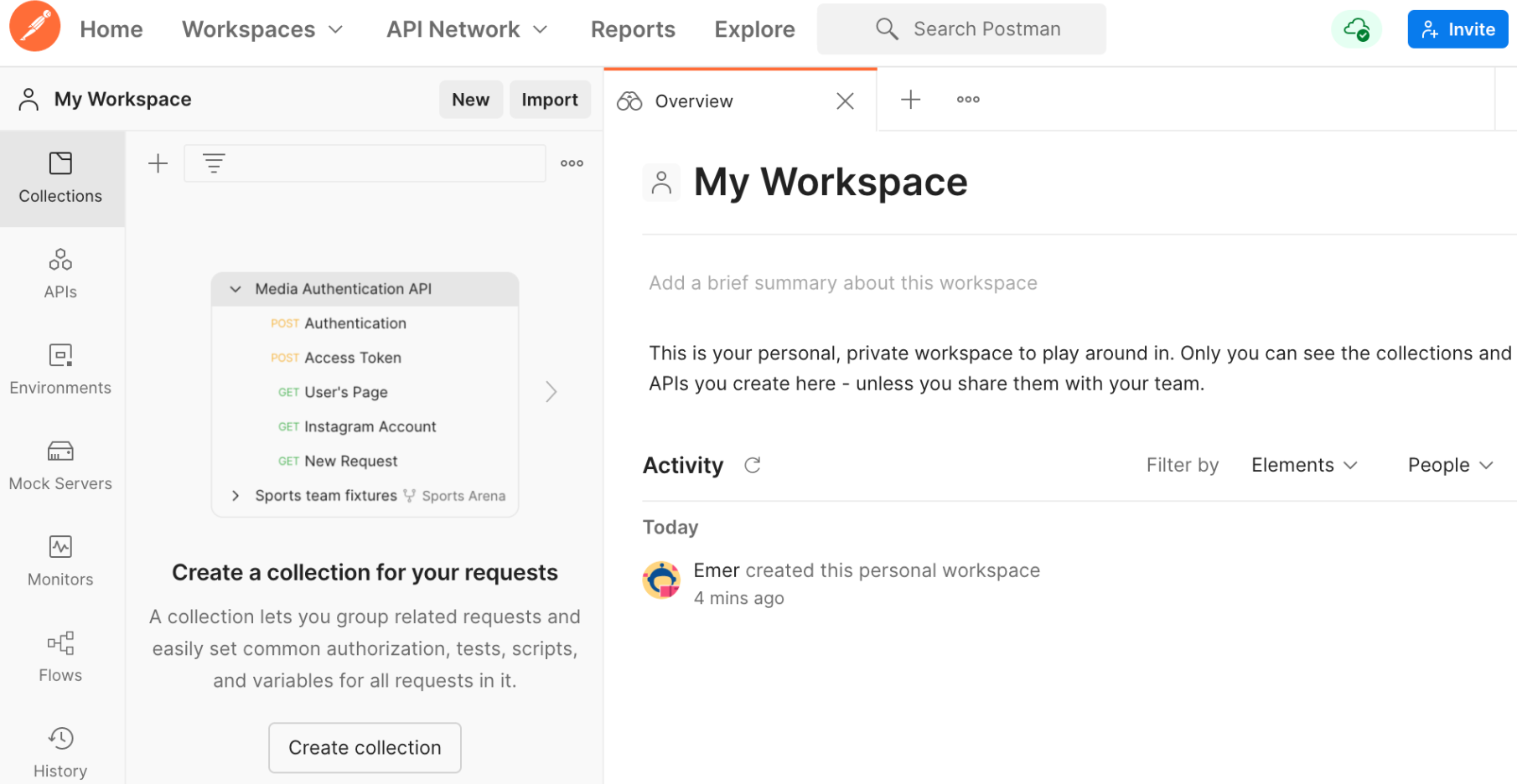The image size is (1517, 784).
Task: Go to Home in top navigation
Action: point(111,29)
